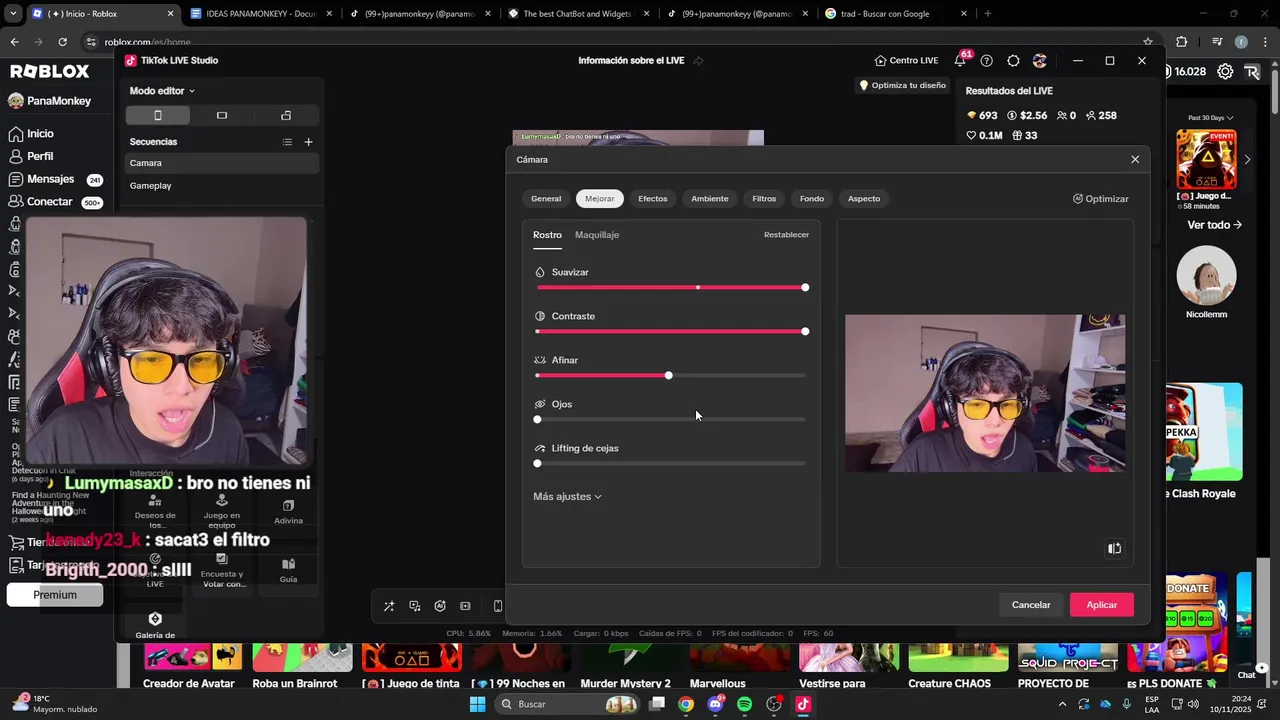Image resolution: width=1280 pixels, height=720 pixels.
Task: Open Discord from the taskbar
Action: (715, 704)
